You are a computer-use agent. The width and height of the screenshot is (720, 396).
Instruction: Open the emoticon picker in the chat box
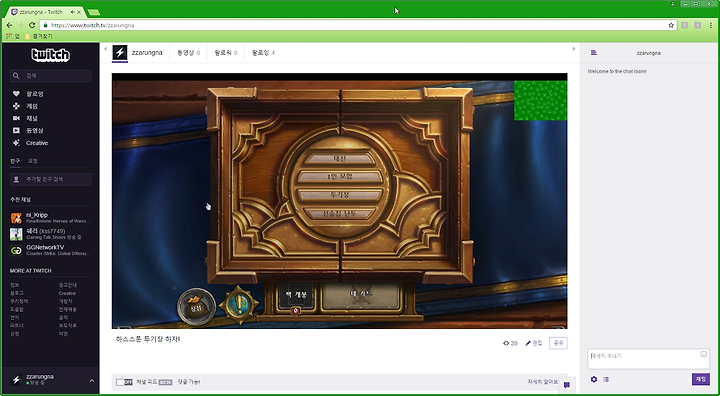[x=703, y=354]
